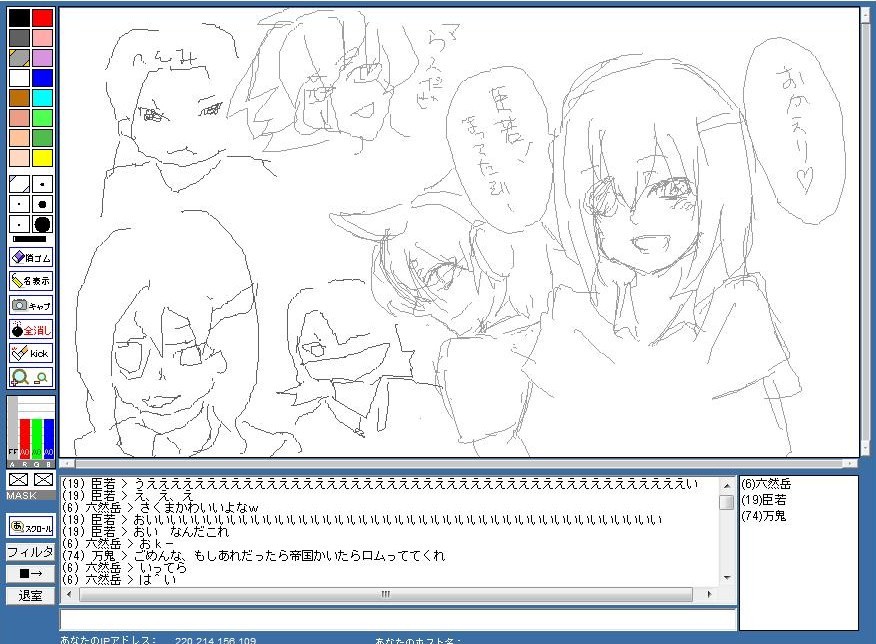Screen dimensions: 876x644
Task: Pick the peach swatch beside darker green
Action: tap(20, 138)
